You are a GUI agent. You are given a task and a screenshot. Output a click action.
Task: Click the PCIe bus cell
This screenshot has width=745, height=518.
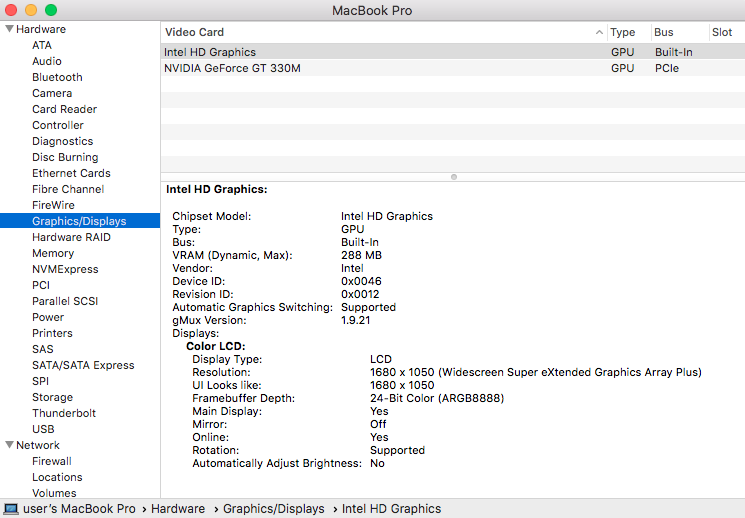pos(667,68)
